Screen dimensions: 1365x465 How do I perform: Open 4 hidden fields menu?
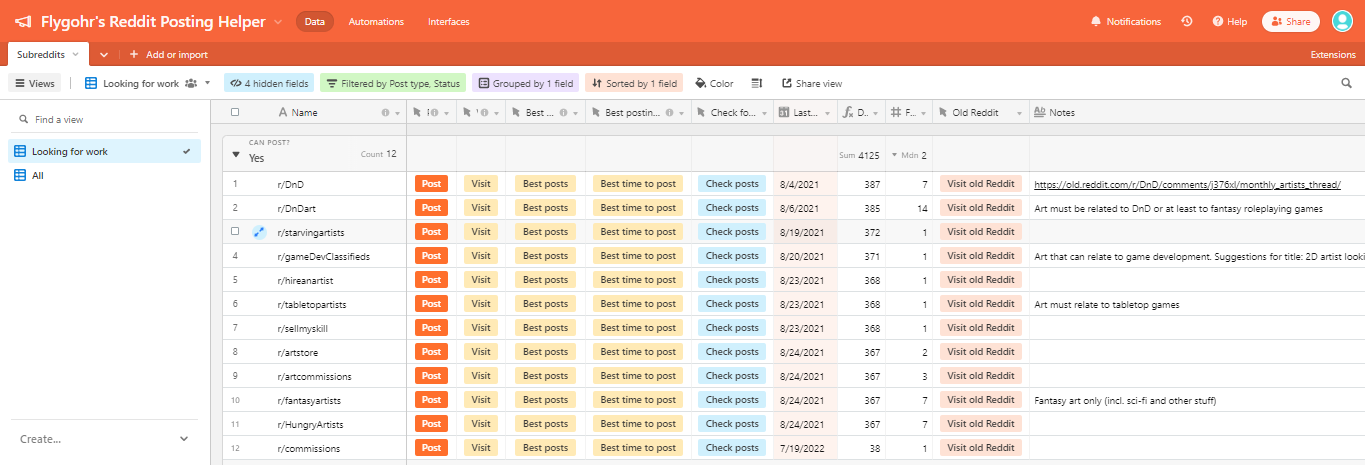[x=268, y=84]
